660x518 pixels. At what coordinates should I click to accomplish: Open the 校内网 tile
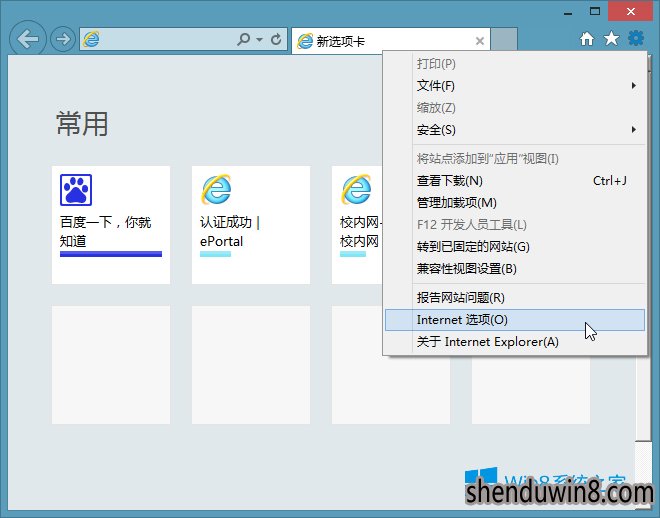pos(357,225)
